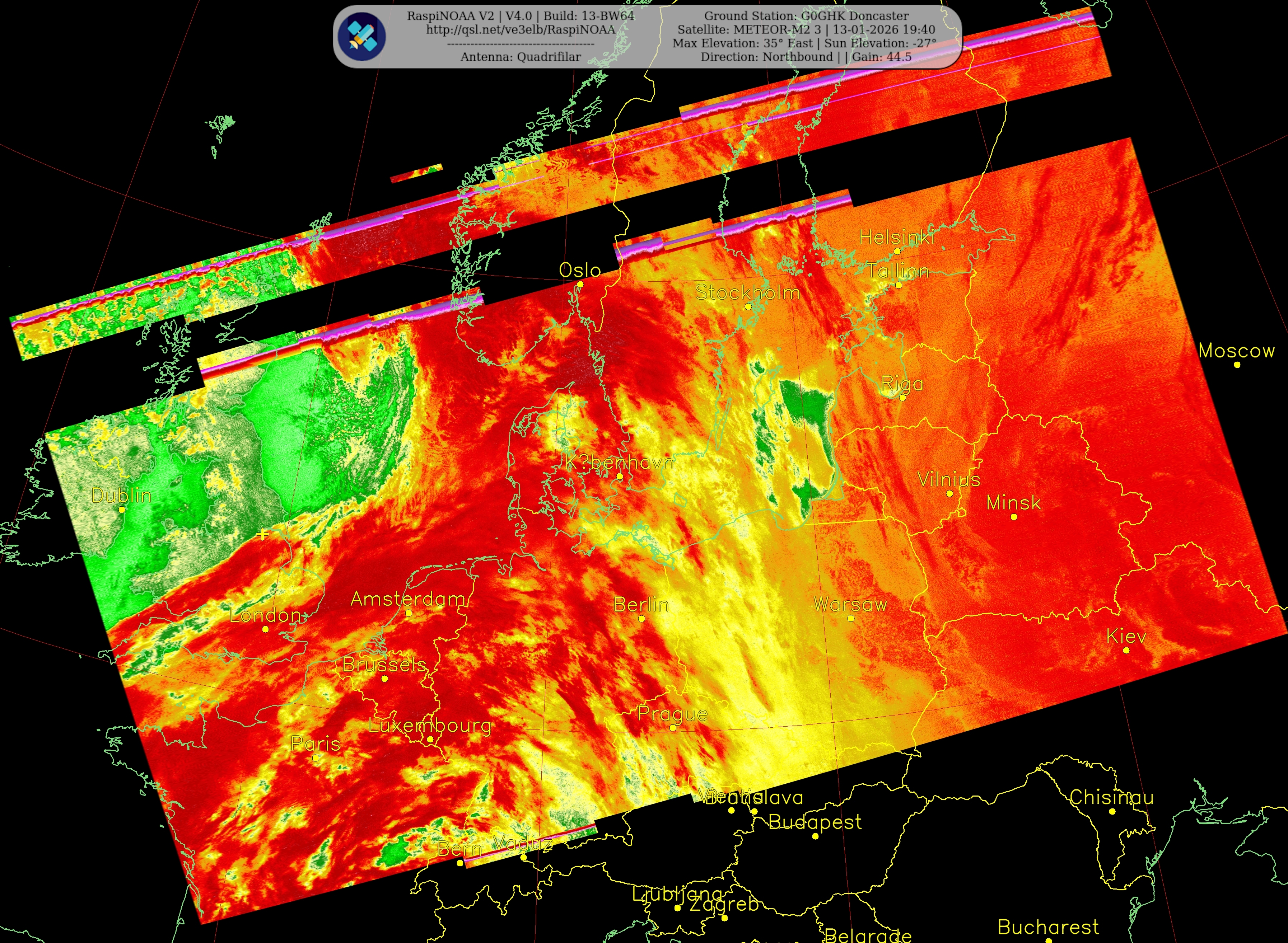Click the Helsinki city label
This screenshot has height=943, width=1288.
point(896,238)
